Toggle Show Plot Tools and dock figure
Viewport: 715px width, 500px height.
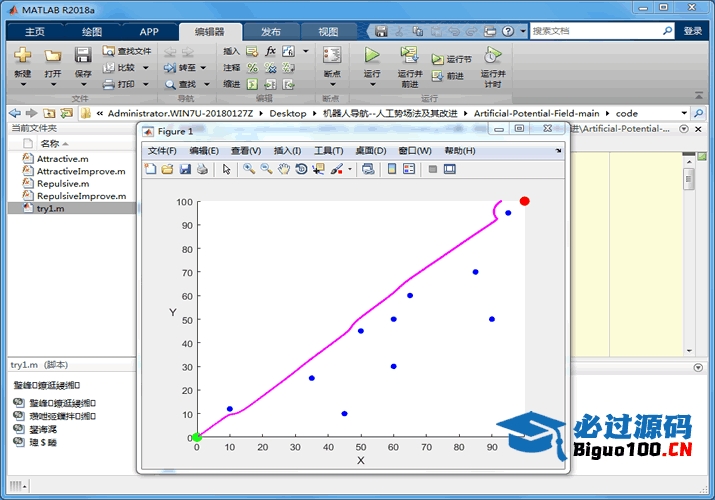click(450, 169)
